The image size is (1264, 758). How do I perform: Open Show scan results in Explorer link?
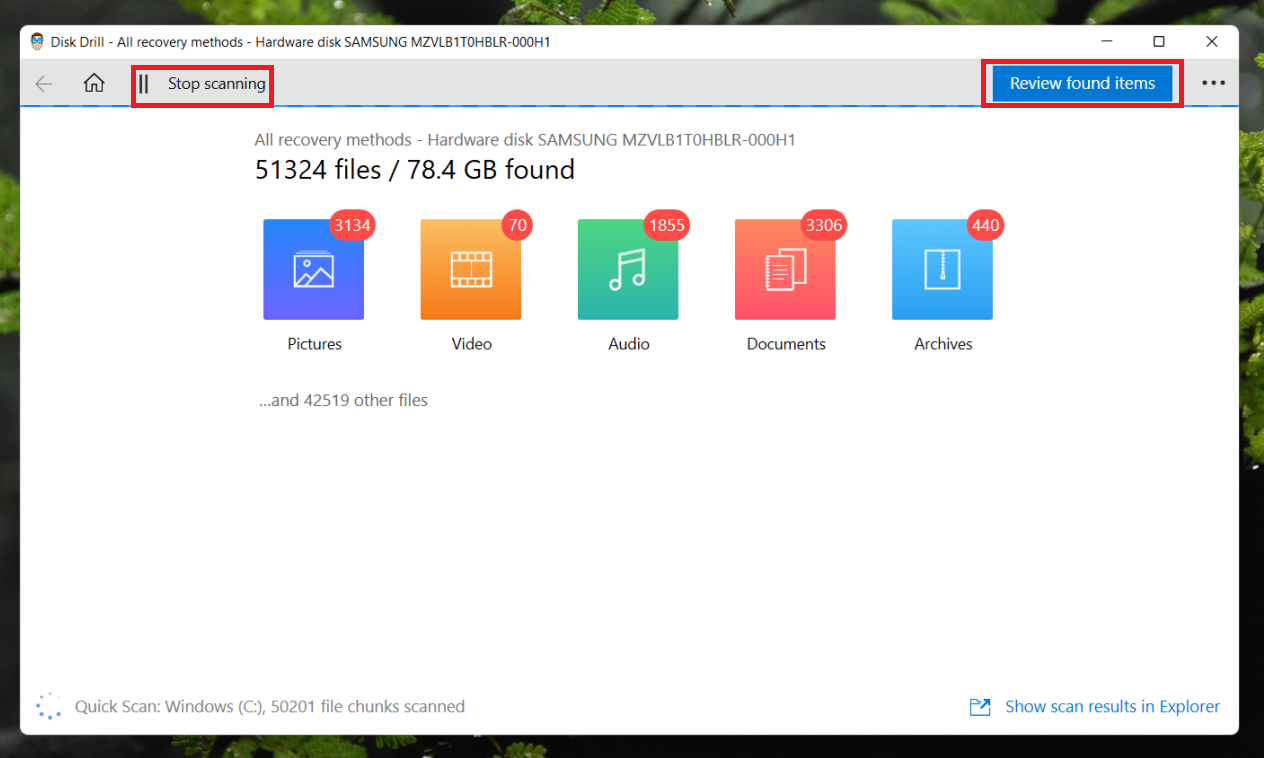[x=1112, y=707]
